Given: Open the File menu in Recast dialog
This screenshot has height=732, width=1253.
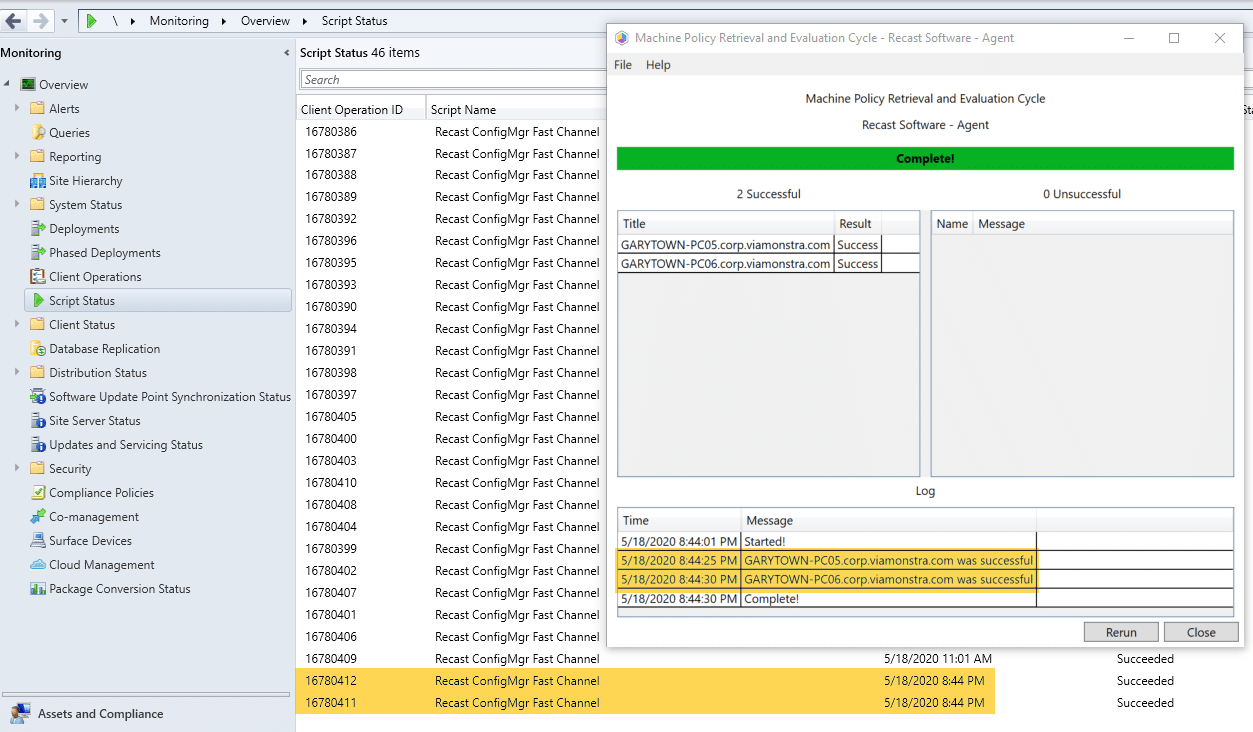Looking at the screenshot, I should point(623,65).
